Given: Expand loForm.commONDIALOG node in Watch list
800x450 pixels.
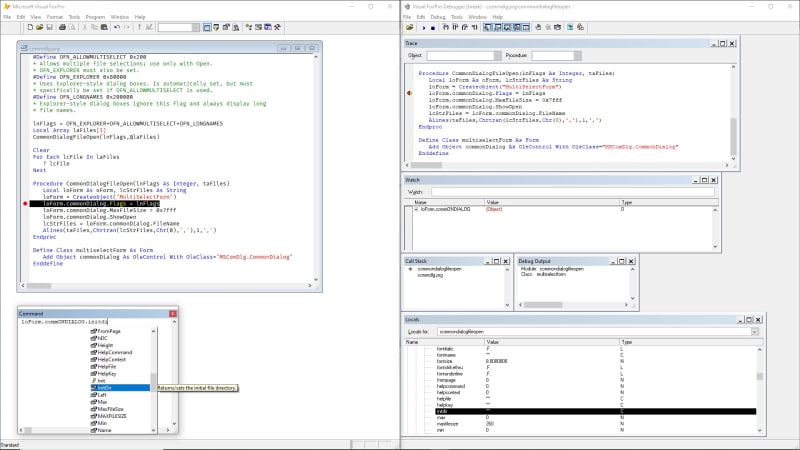Looking at the screenshot, I should [416, 209].
